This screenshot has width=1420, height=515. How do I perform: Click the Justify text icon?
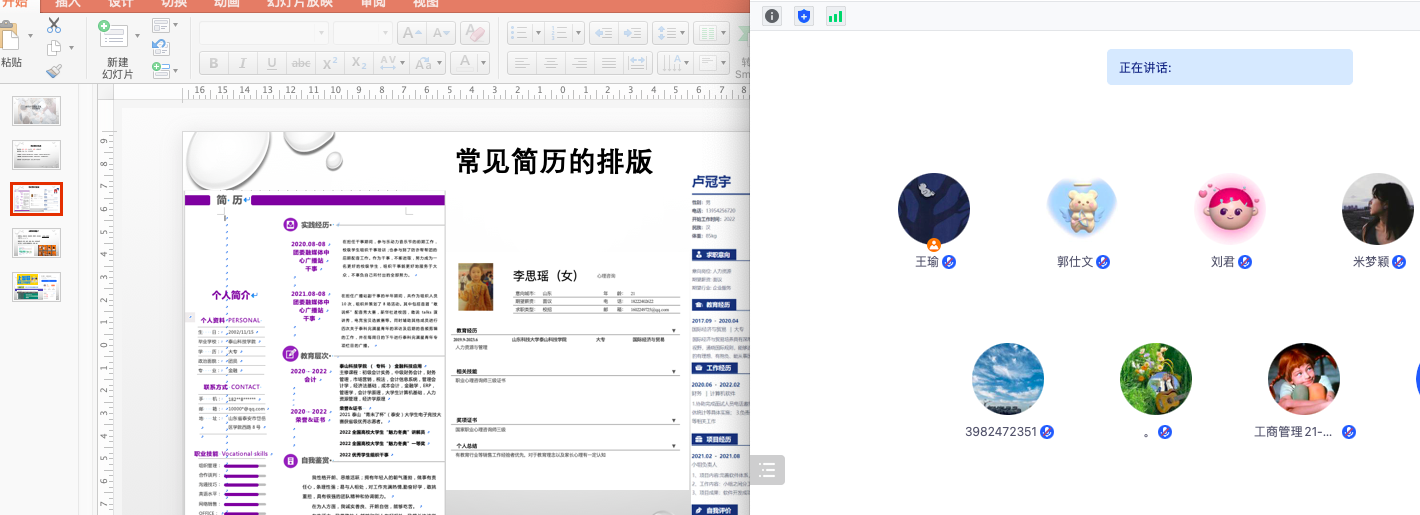coord(607,64)
